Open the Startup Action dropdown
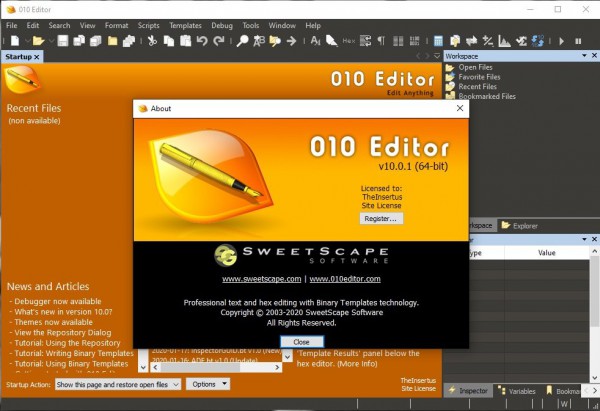This screenshot has height=411, width=600. (118, 384)
